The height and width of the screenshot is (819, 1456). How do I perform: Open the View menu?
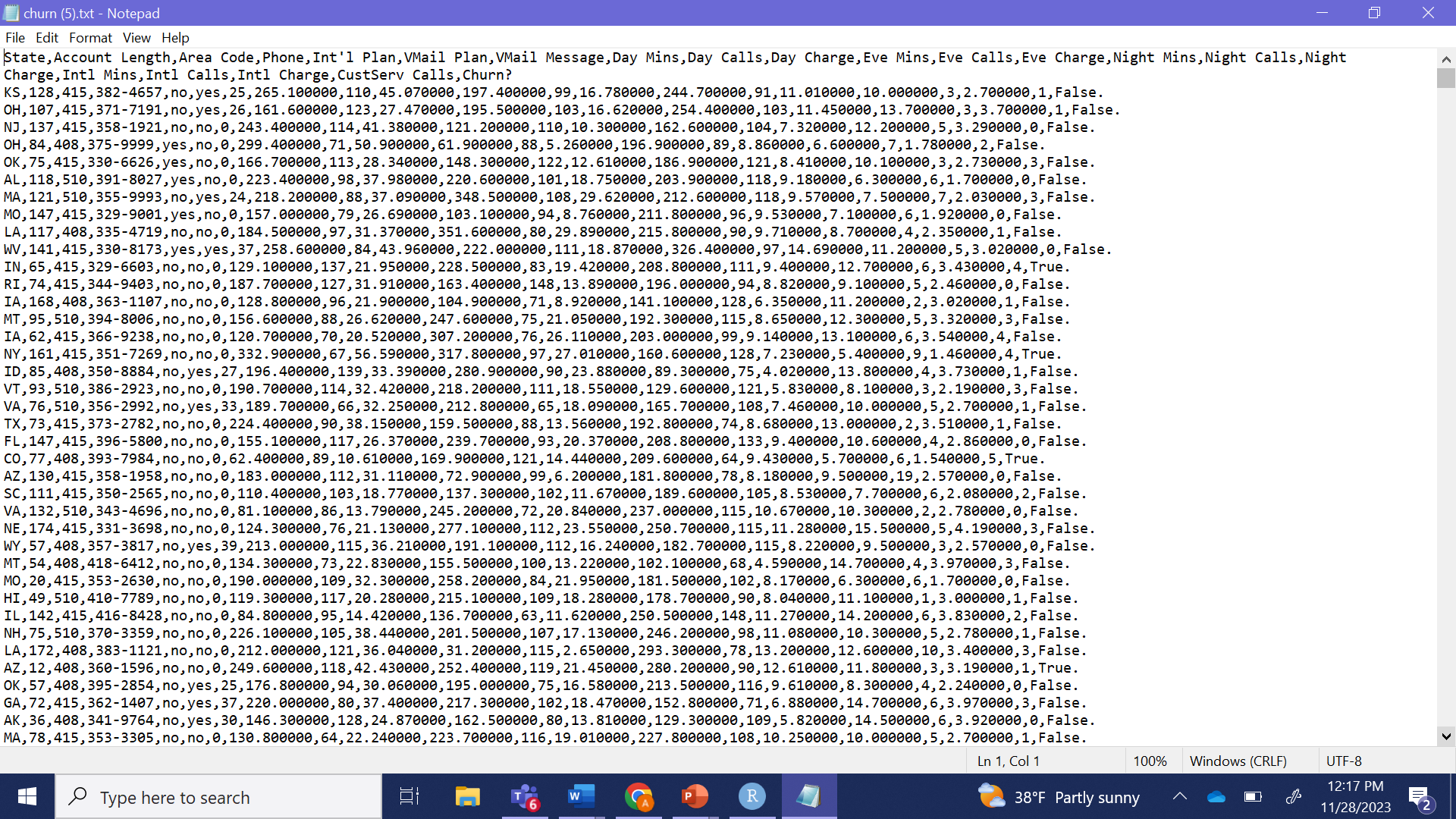(136, 37)
